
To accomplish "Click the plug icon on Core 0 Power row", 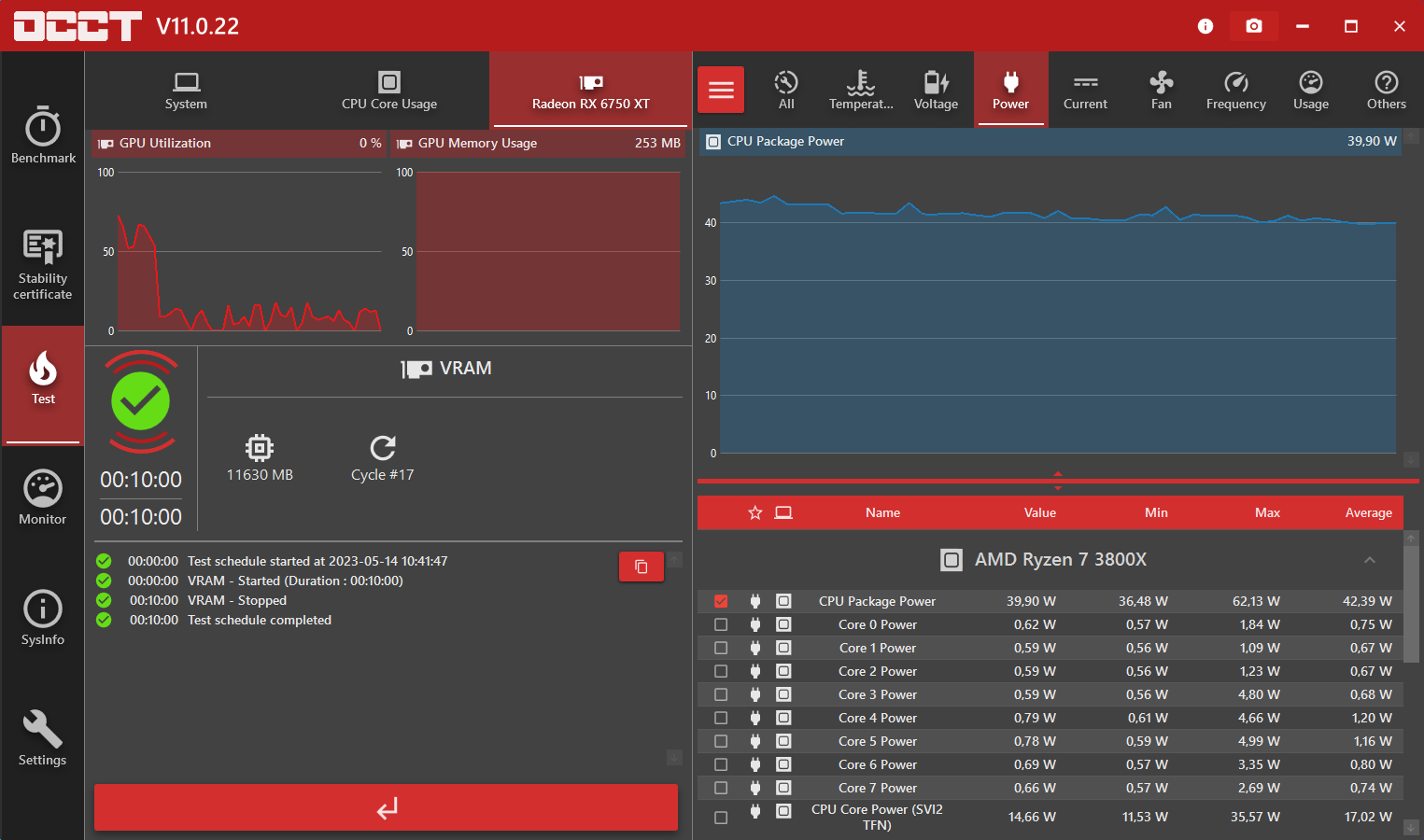I will pyautogui.click(x=755, y=624).
